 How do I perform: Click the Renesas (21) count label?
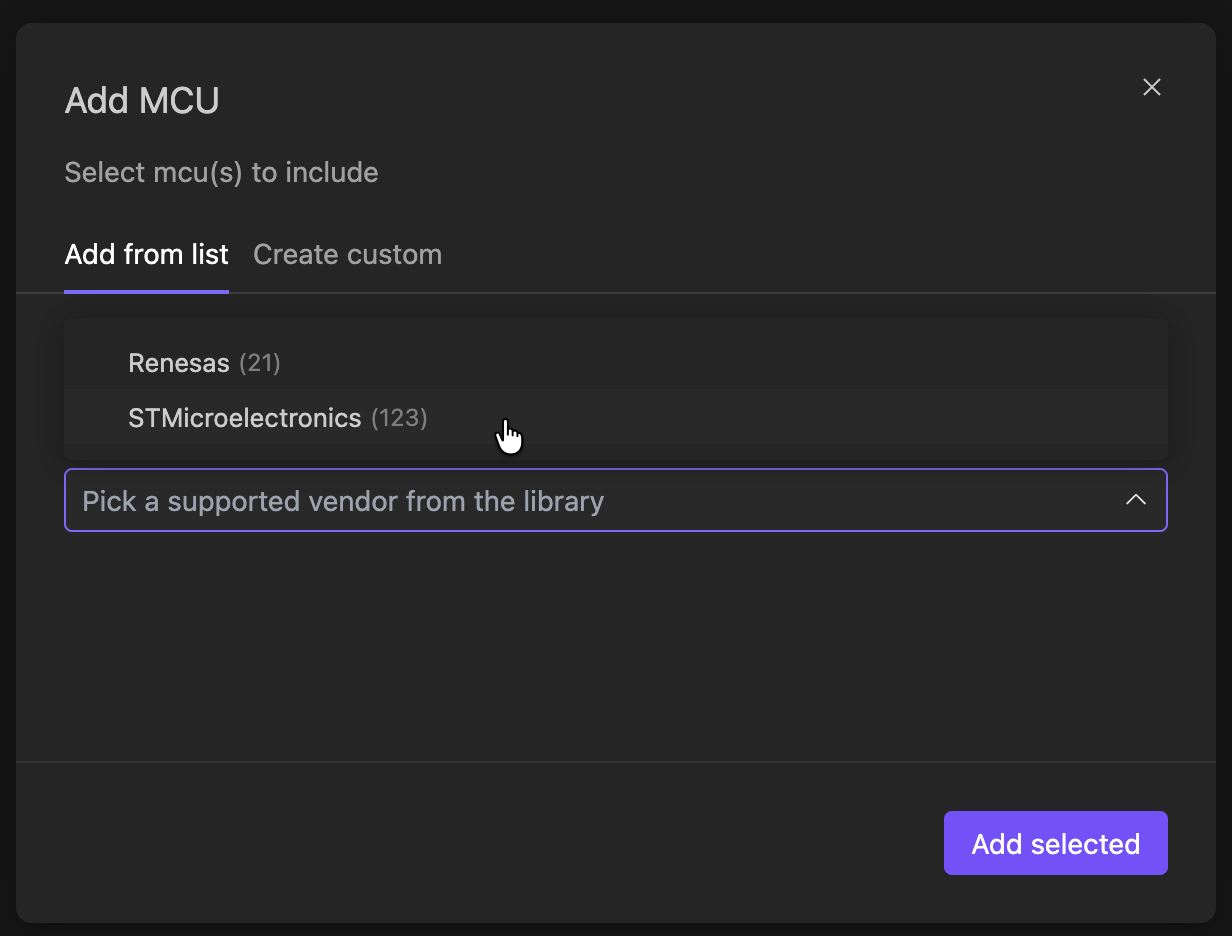click(260, 363)
